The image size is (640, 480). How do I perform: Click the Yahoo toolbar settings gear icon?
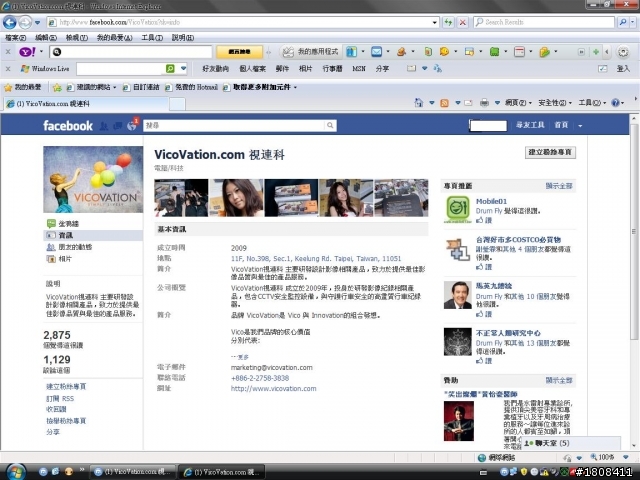click(623, 52)
